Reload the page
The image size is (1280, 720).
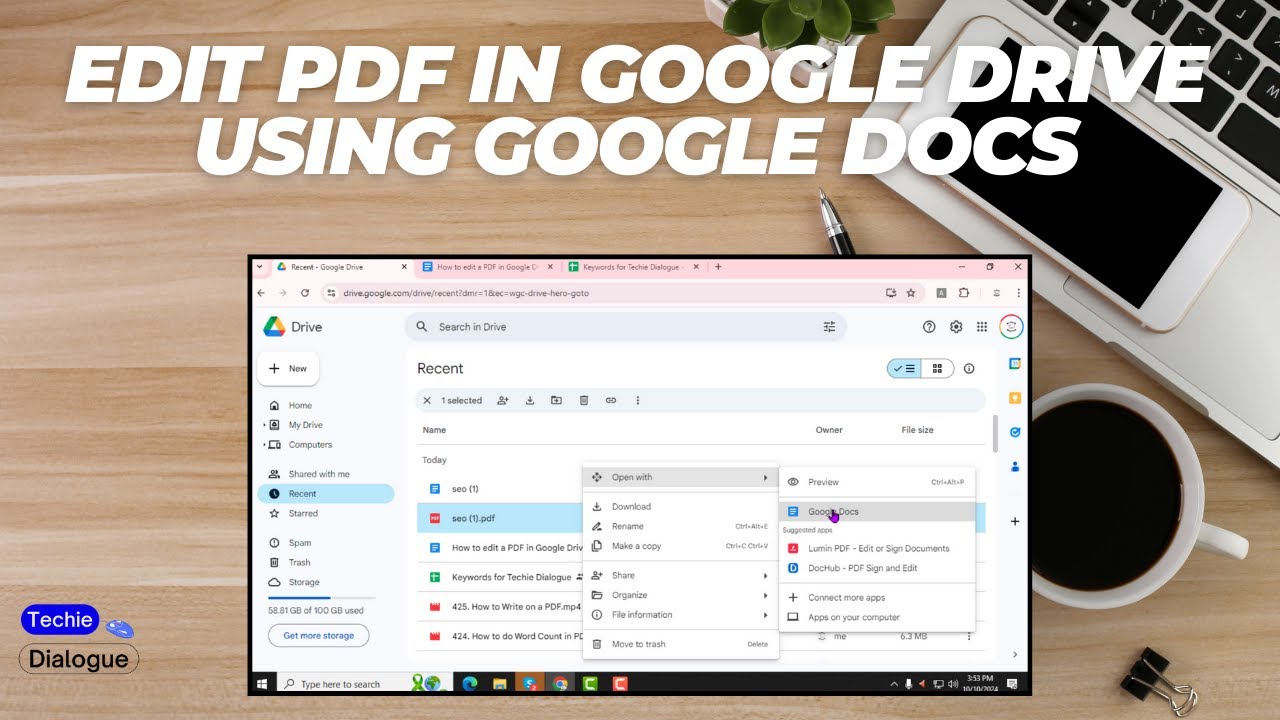pyautogui.click(x=305, y=293)
